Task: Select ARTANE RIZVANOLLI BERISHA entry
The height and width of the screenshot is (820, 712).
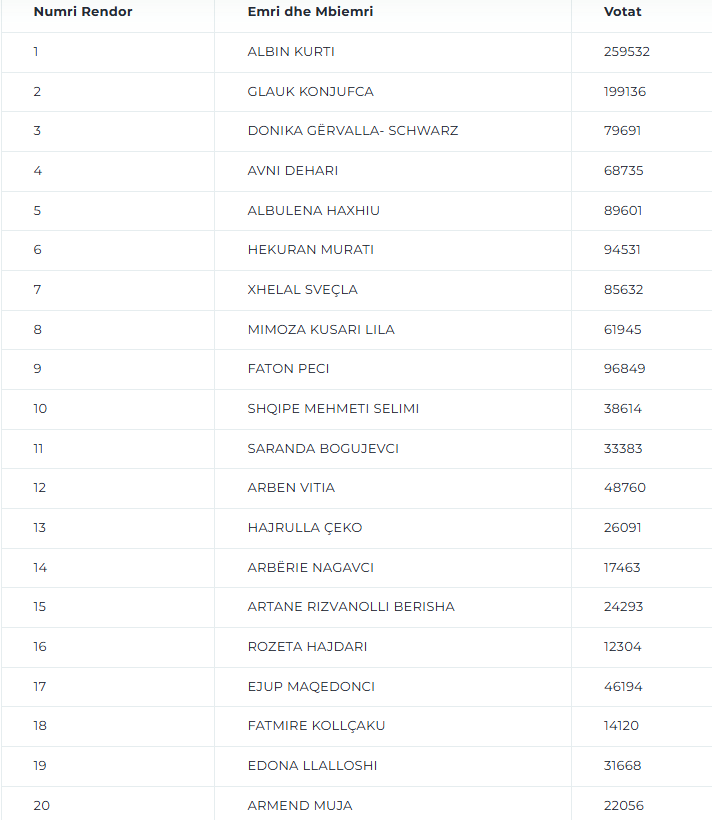Action: pos(351,607)
